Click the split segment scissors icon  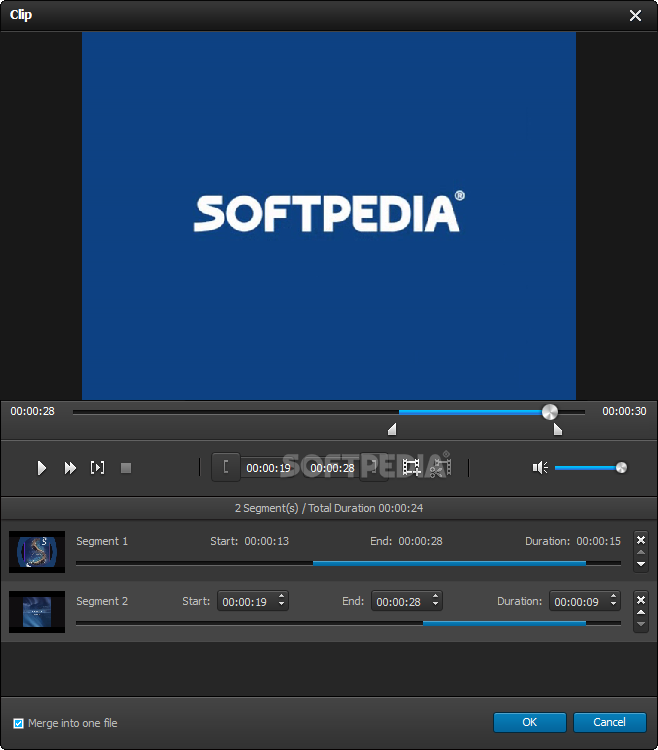(x=440, y=467)
